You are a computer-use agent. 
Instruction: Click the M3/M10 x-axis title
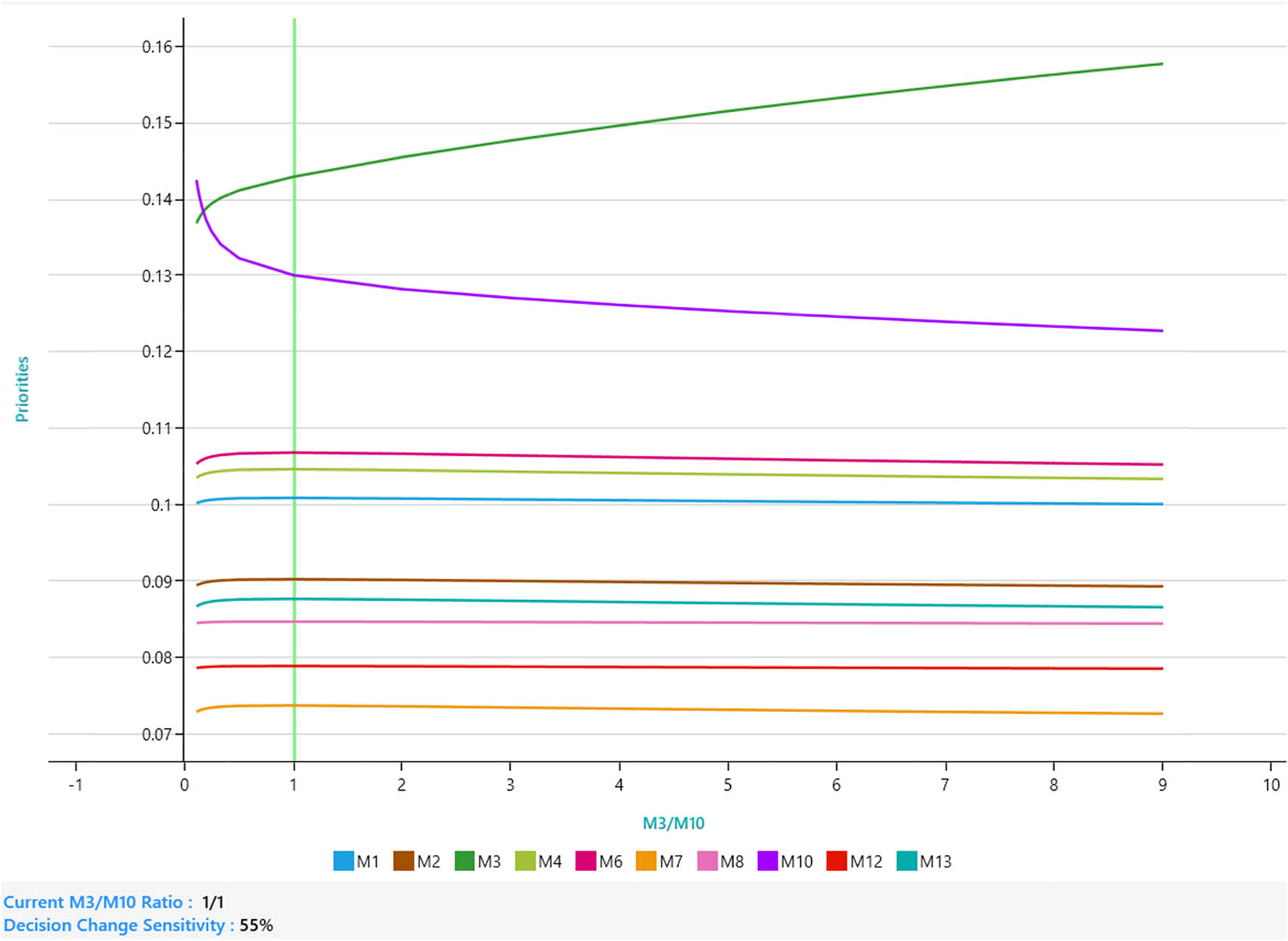673,823
